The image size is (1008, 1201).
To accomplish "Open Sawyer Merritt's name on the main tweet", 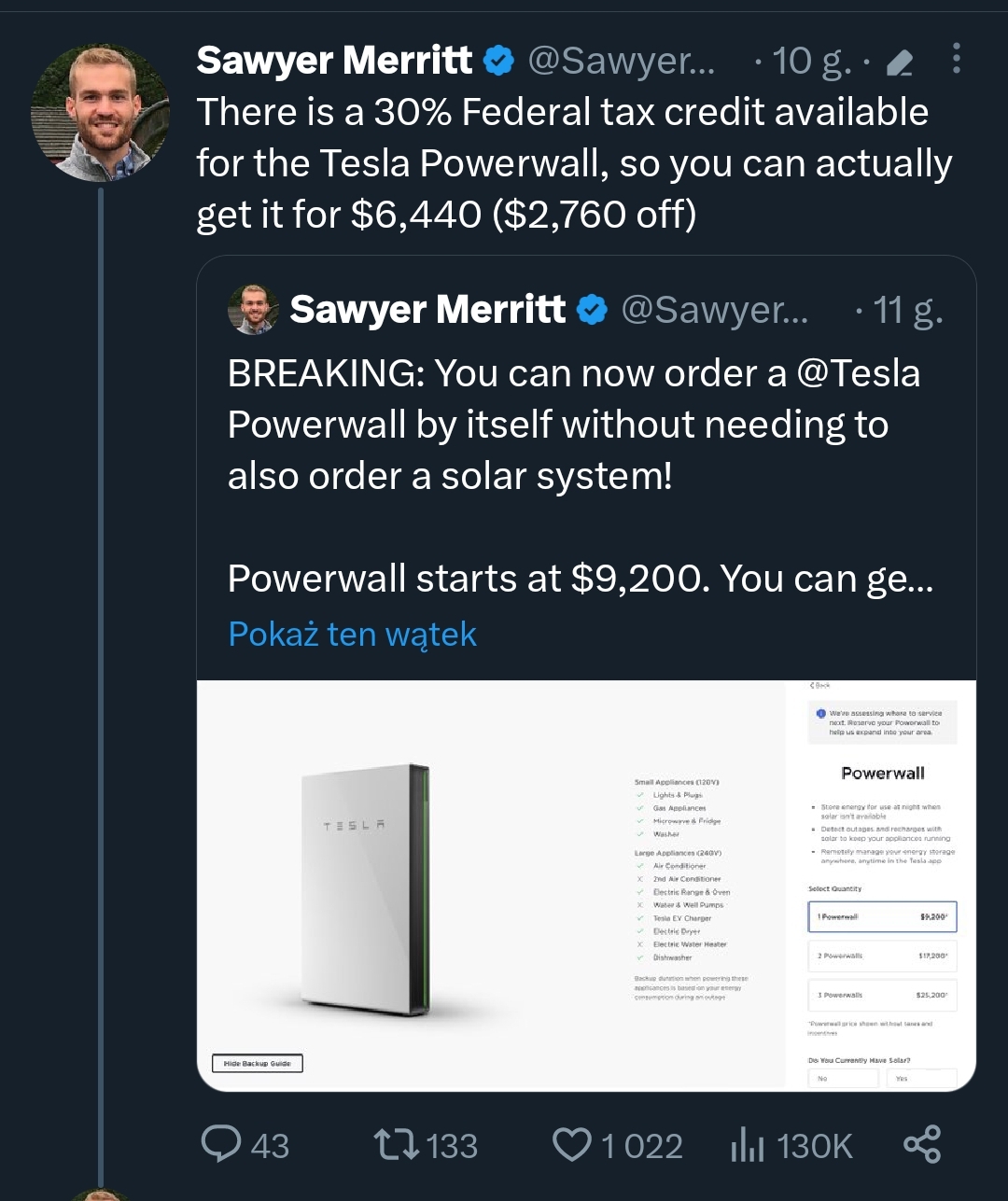I will coord(334,62).
